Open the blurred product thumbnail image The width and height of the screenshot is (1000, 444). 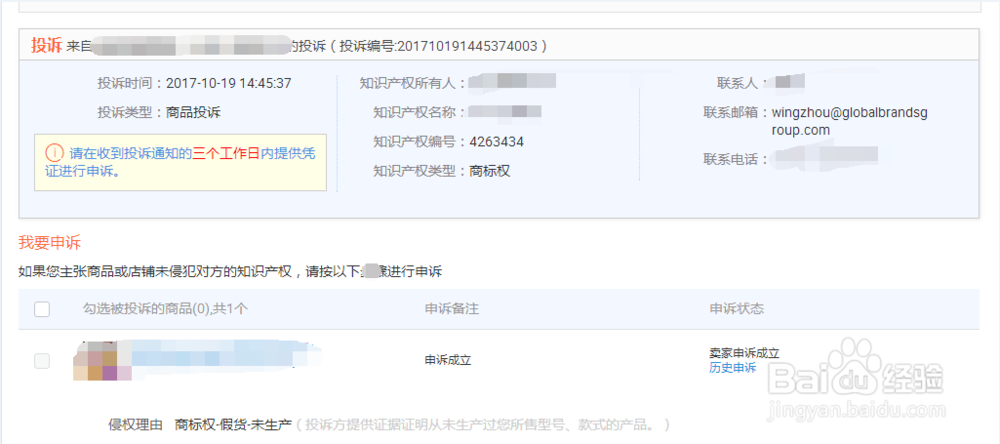102,360
